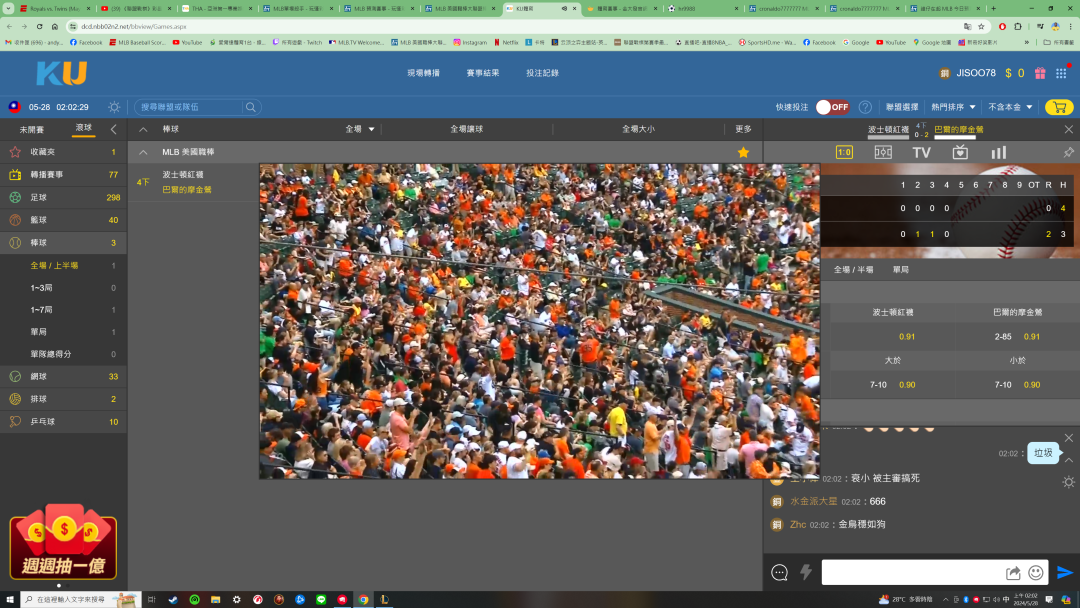Screen dimensions: 1080x608
Task: Open the 賽事結果 results menu
Action: click(483, 73)
